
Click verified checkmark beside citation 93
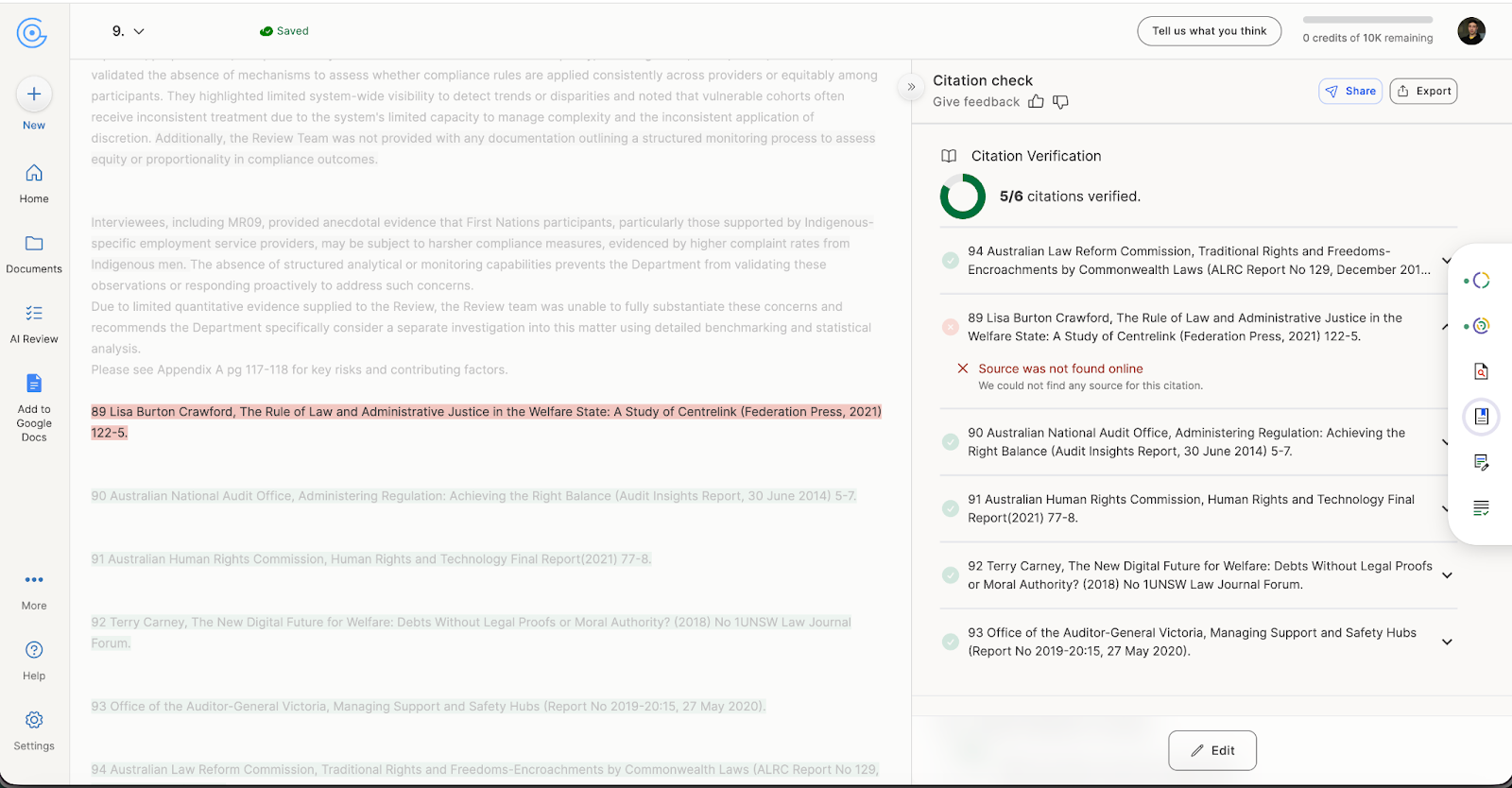pyautogui.click(x=951, y=642)
